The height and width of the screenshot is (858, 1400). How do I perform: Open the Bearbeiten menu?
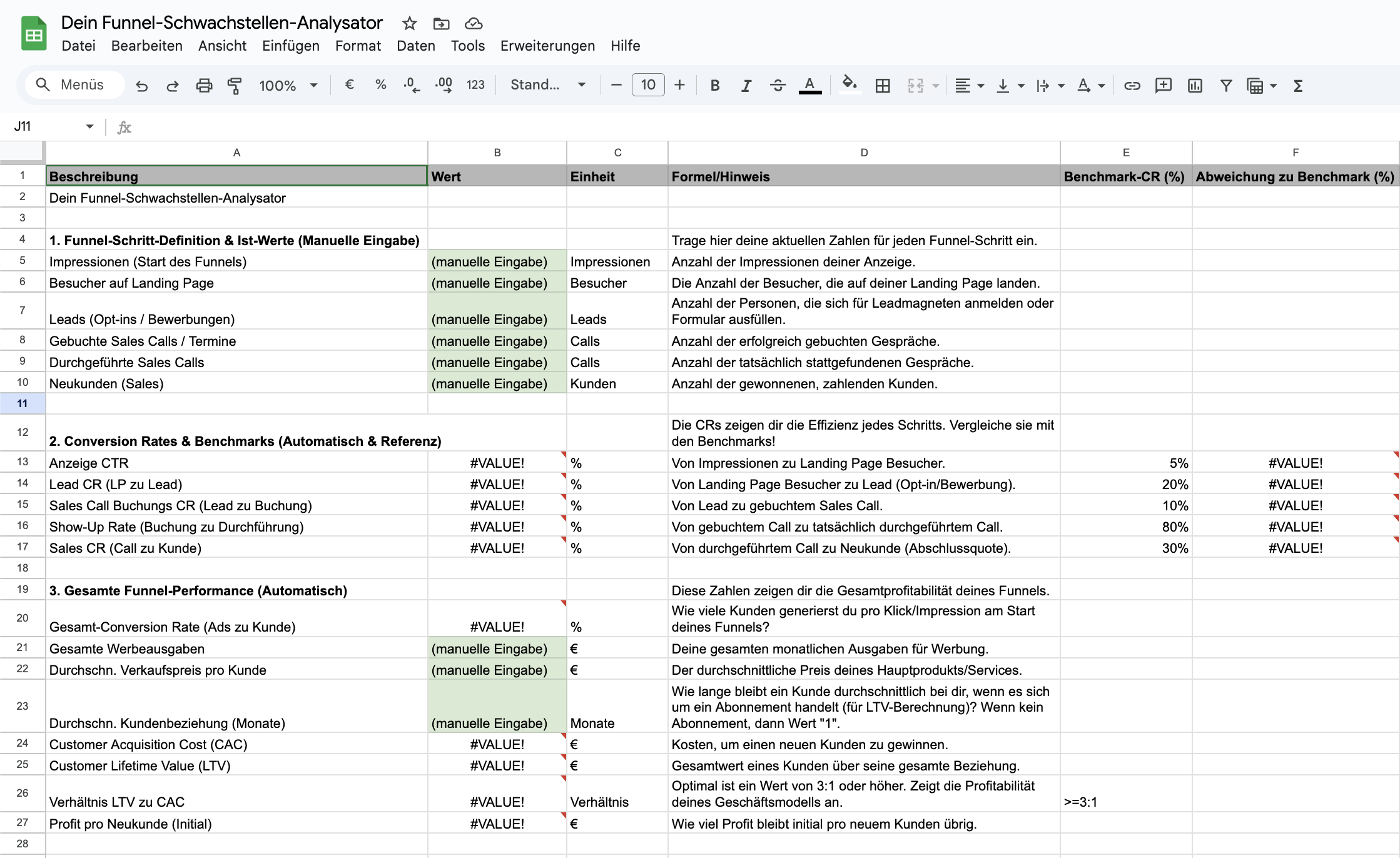pos(147,46)
